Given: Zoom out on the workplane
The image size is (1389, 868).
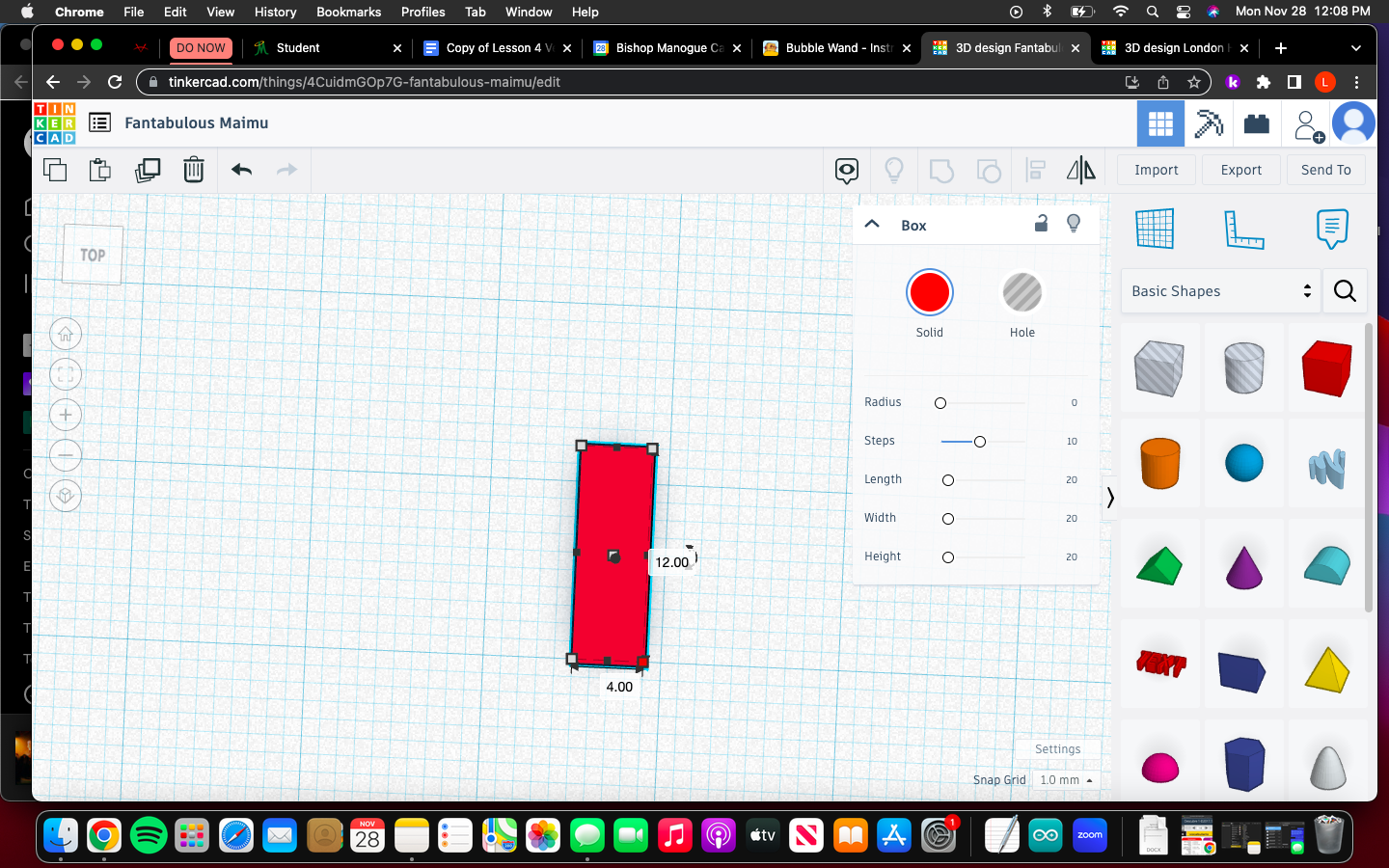Looking at the screenshot, I should (x=66, y=454).
